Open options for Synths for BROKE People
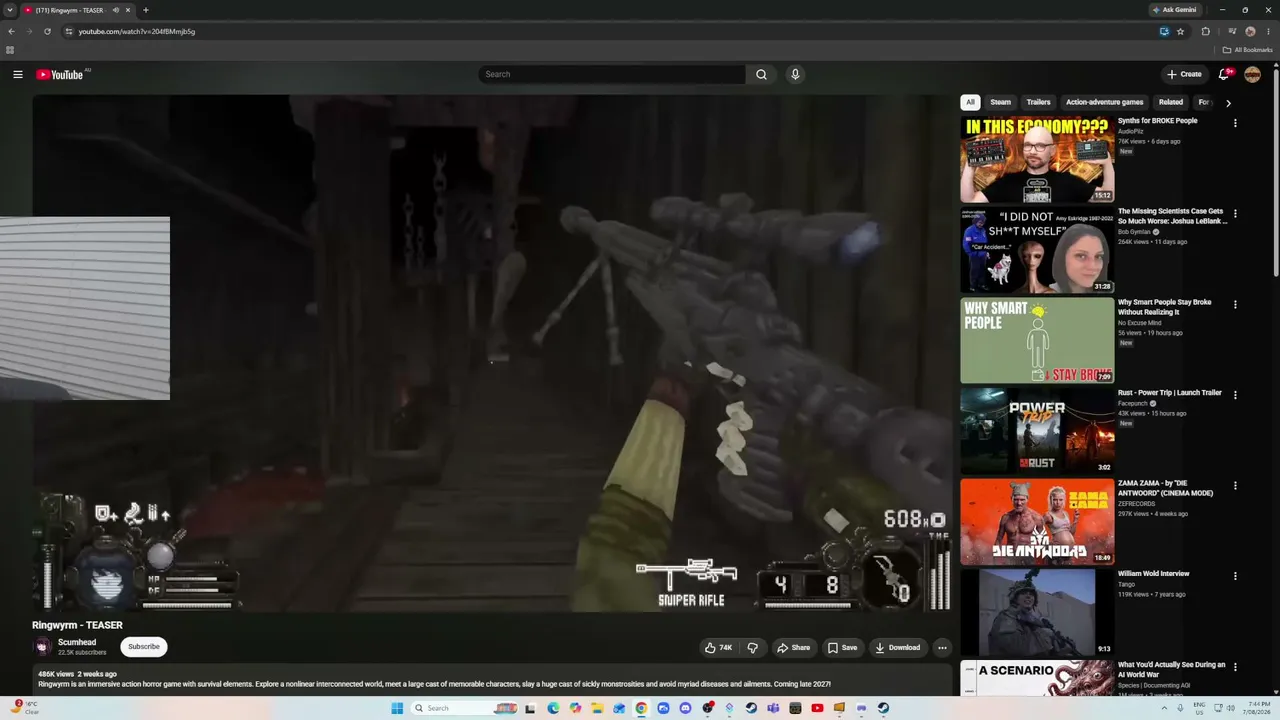This screenshot has height=720, width=1280. 1235,123
